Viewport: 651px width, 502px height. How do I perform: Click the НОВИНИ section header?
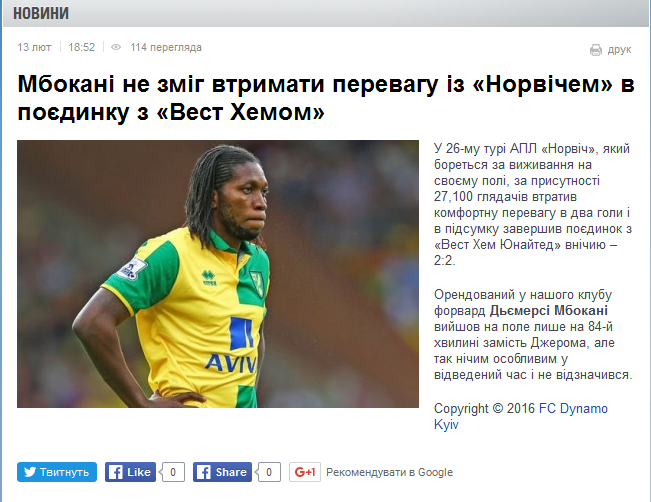(41, 14)
